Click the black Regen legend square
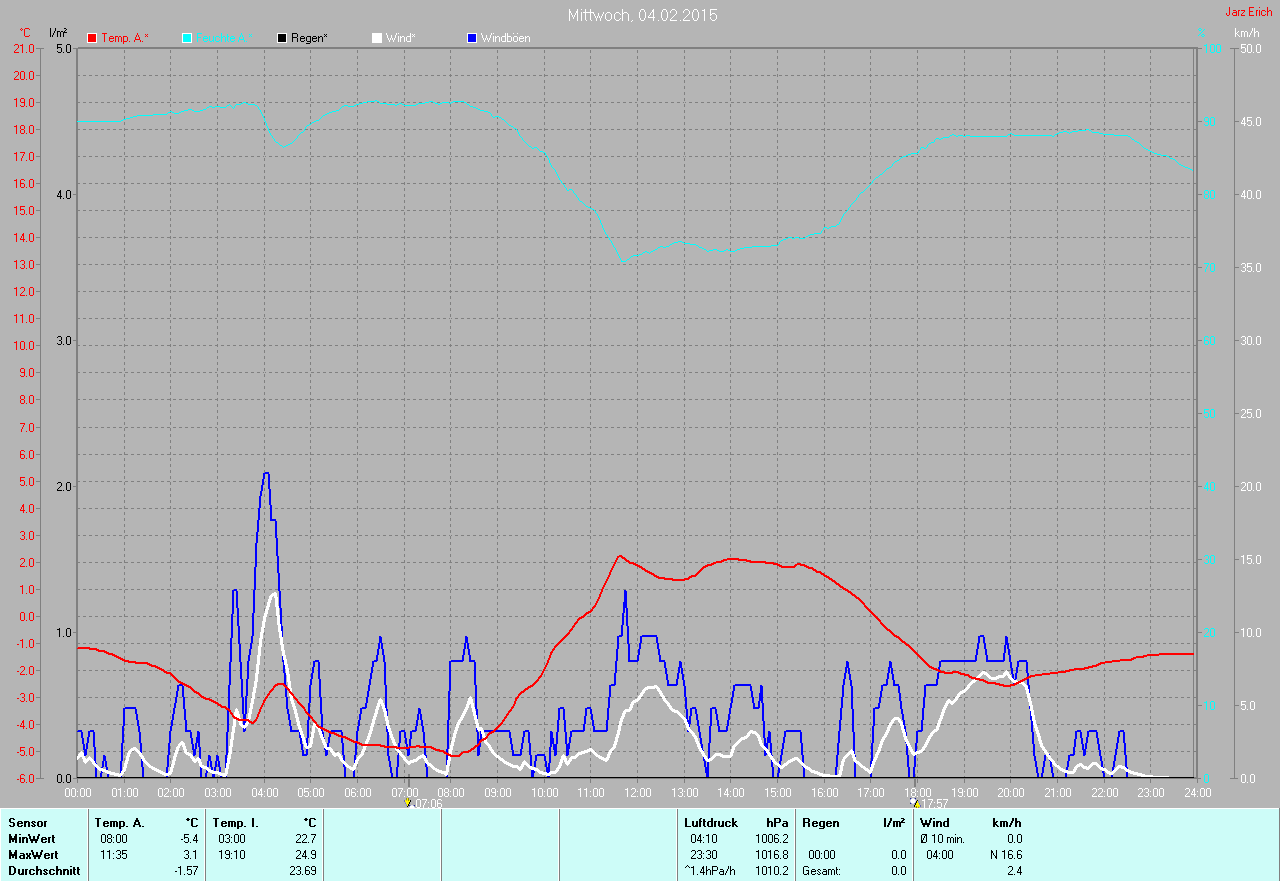This screenshot has height=881, width=1280. pos(282,38)
